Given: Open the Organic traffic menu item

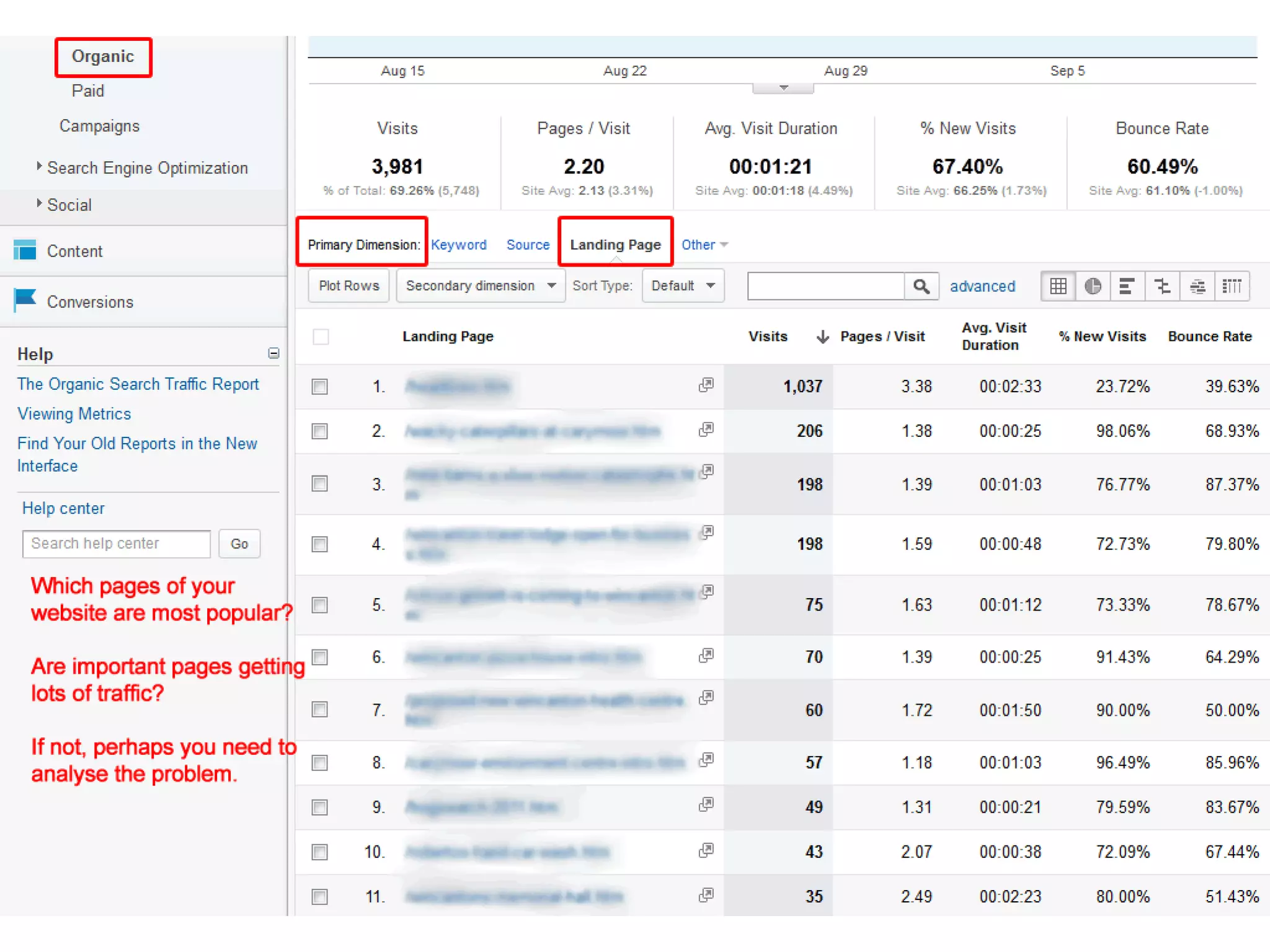Looking at the screenshot, I should coord(103,56).
